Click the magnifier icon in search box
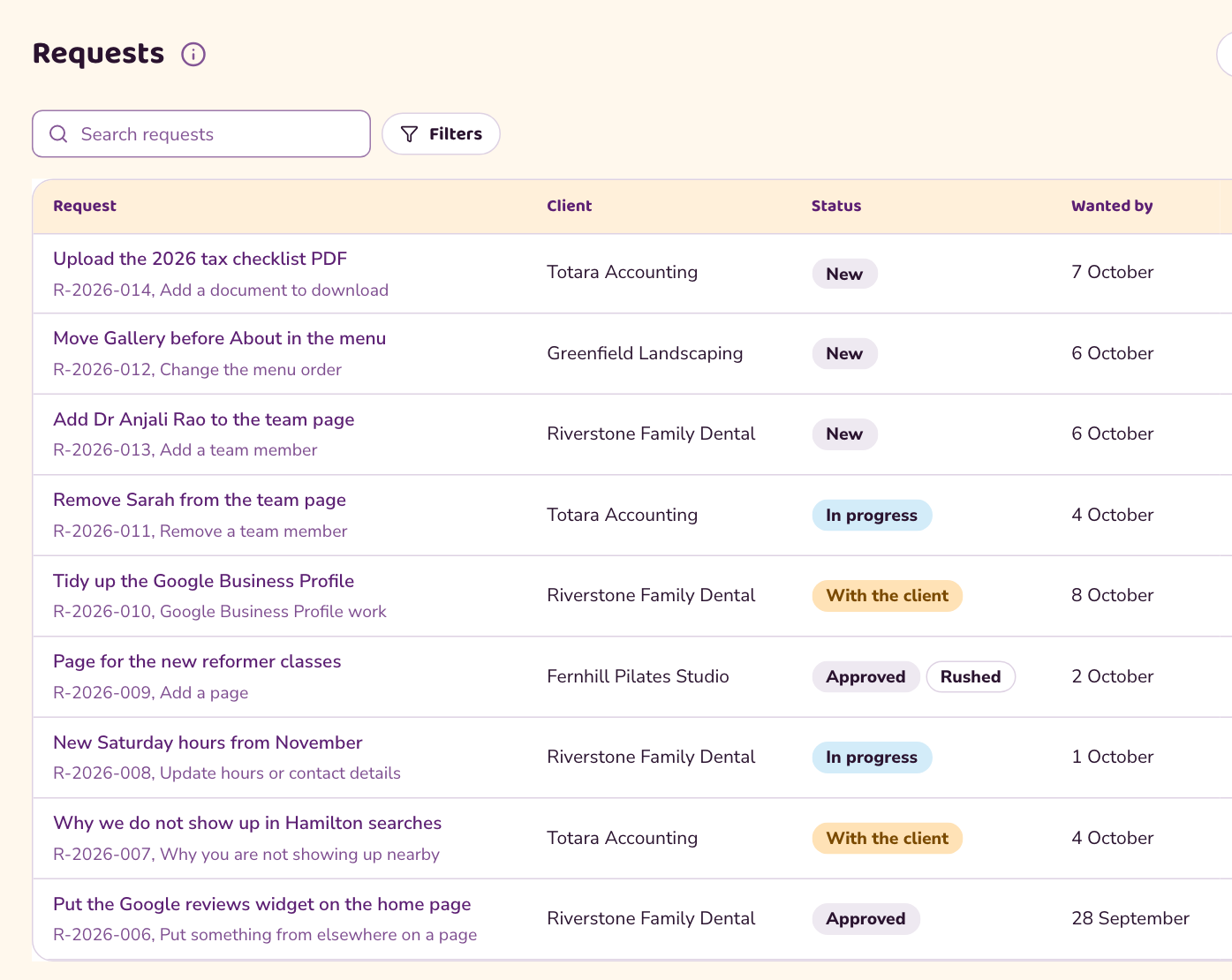Screen dimensions: 1232x980 58,134
